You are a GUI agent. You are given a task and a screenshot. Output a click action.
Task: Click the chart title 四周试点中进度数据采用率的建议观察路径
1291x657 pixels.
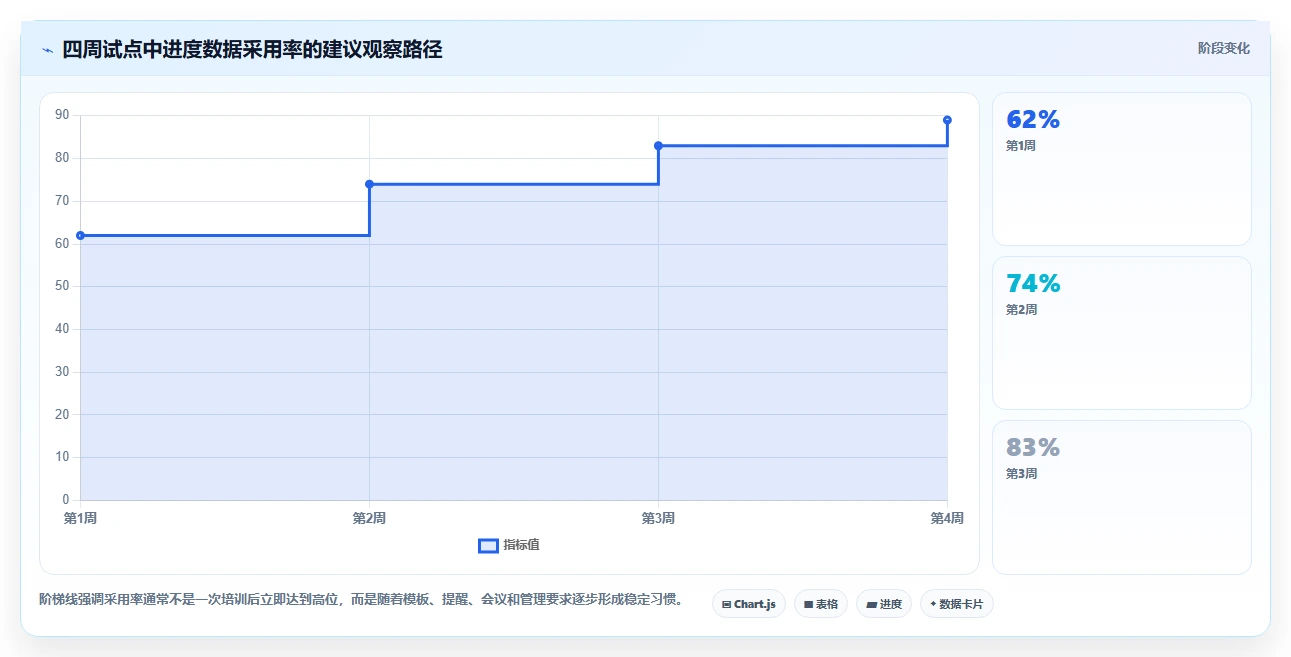click(252, 50)
